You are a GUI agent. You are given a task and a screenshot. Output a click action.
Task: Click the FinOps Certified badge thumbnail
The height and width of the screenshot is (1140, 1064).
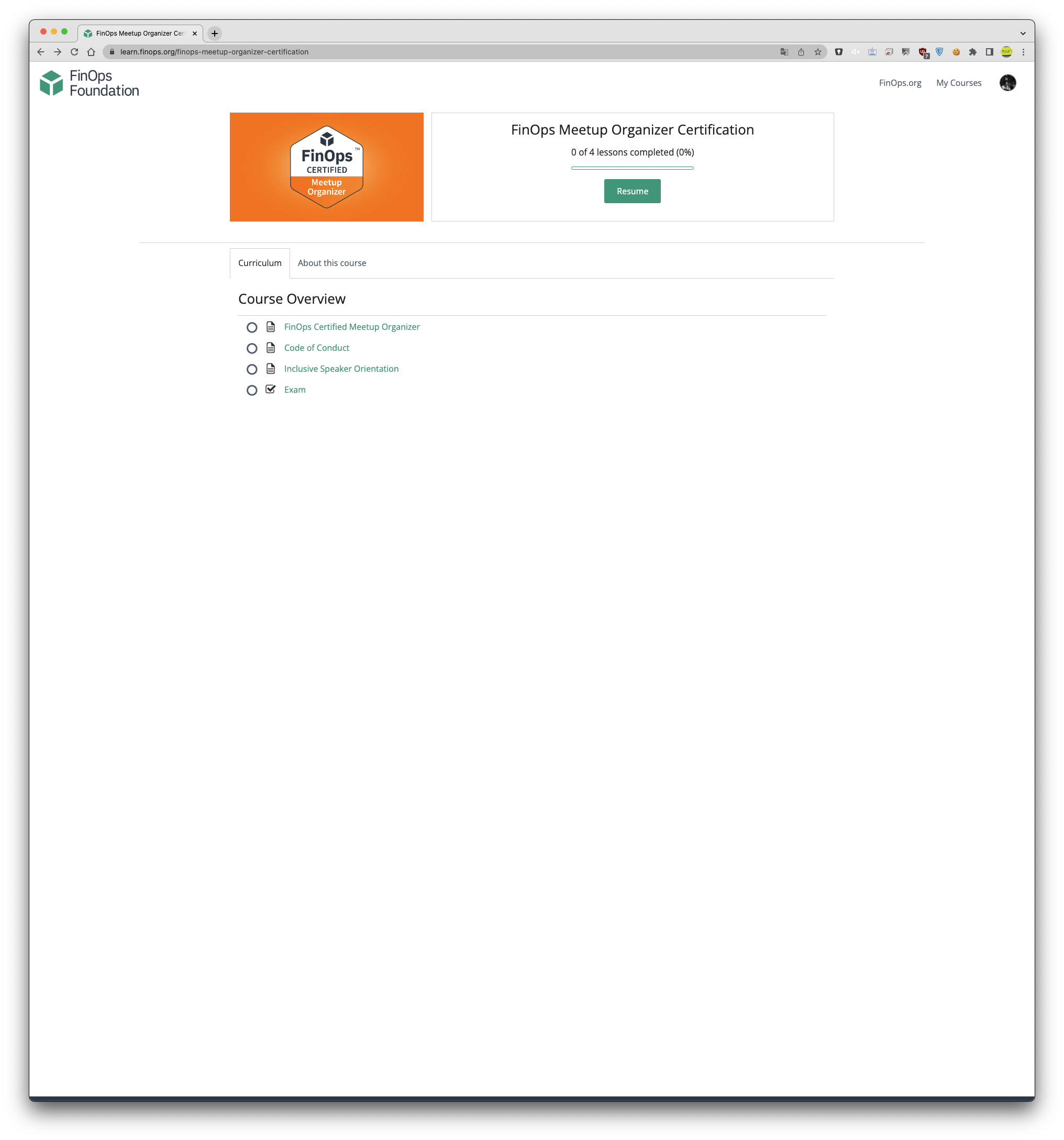[326, 167]
